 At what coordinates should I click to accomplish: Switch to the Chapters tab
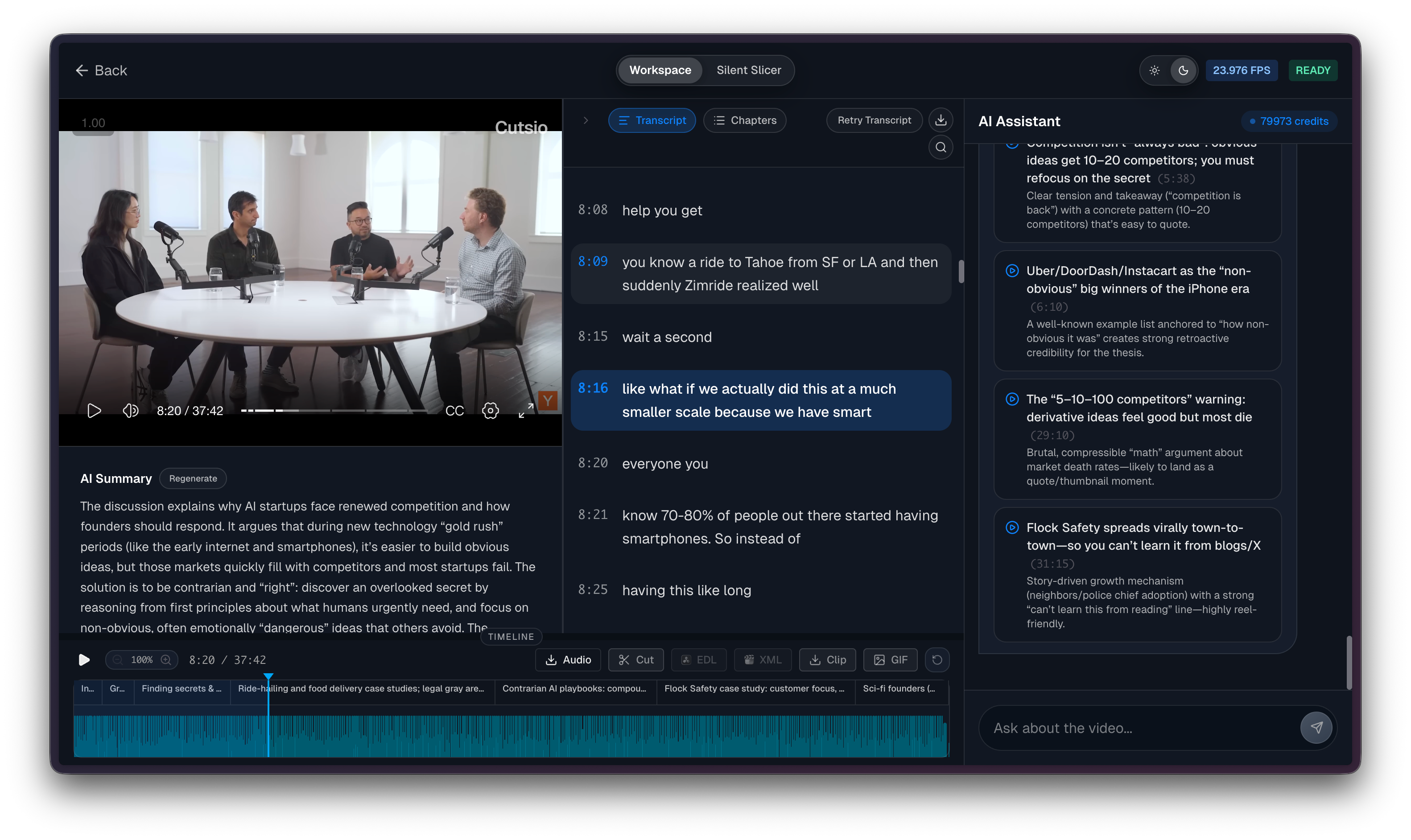click(745, 120)
